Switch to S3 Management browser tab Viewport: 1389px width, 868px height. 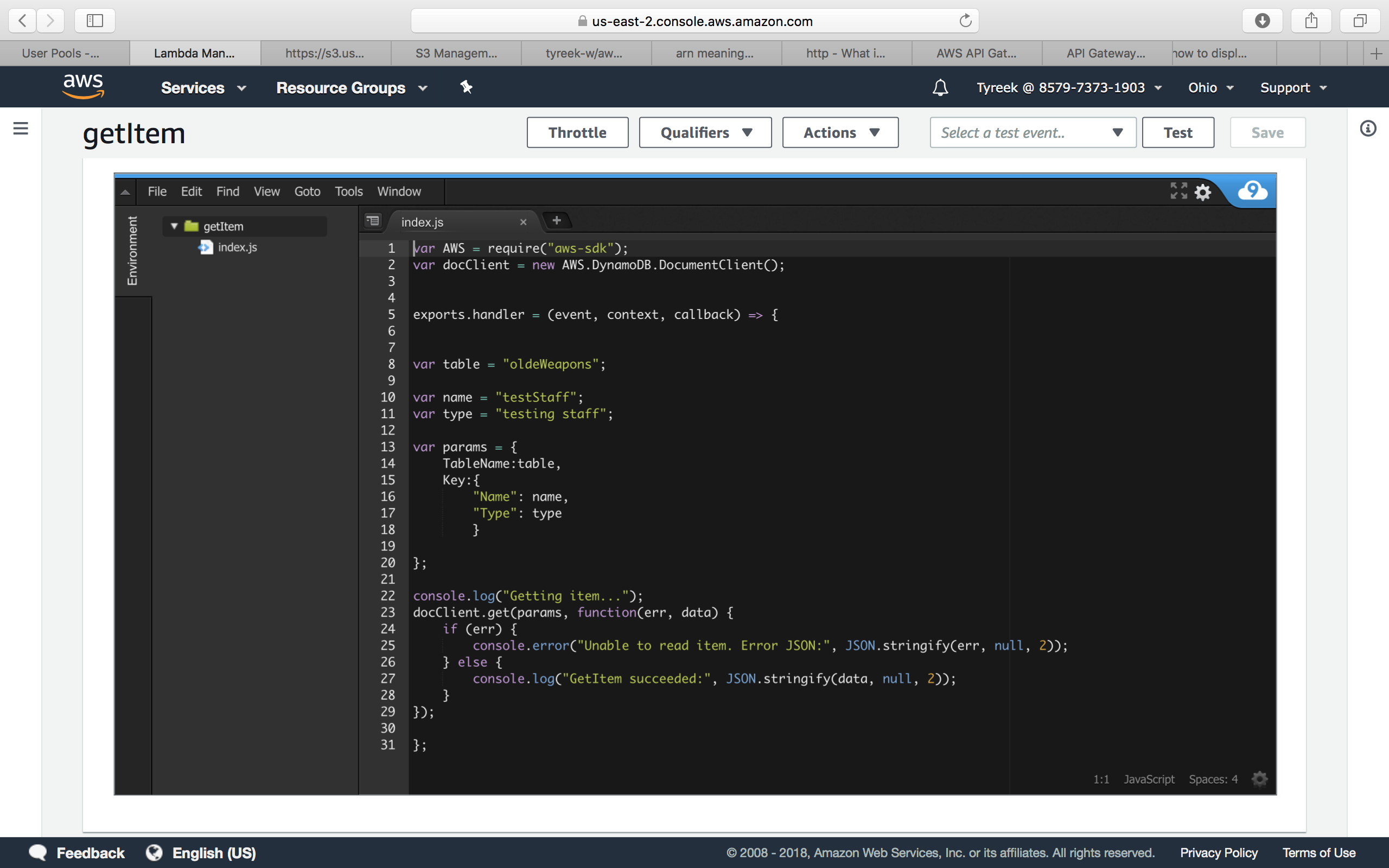point(456,53)
